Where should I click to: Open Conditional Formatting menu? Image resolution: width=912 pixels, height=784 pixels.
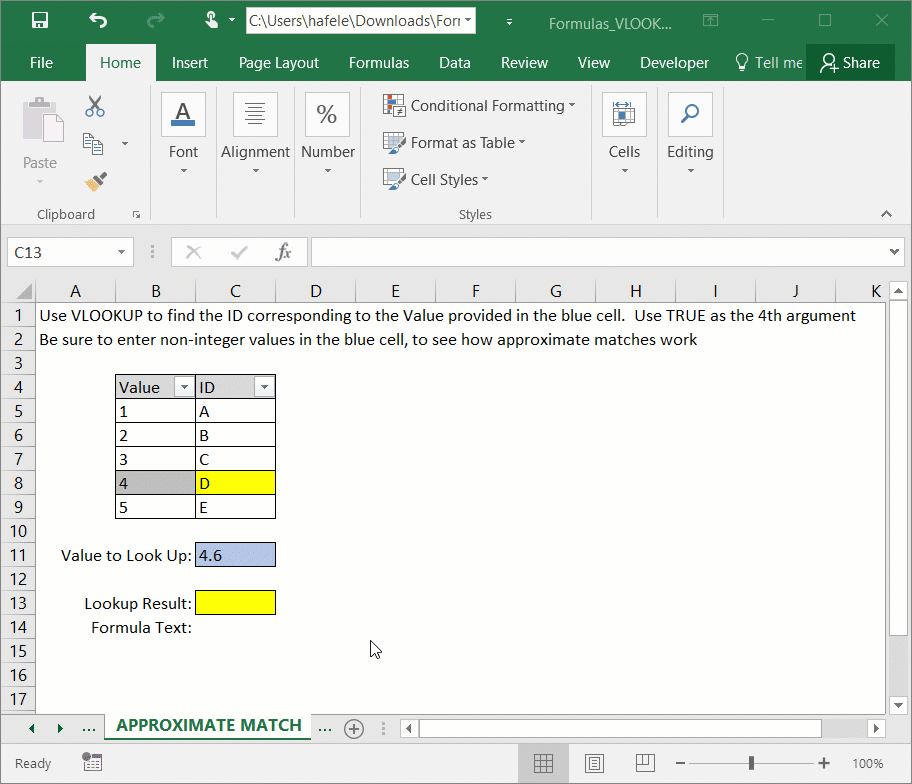coord(479,106)
